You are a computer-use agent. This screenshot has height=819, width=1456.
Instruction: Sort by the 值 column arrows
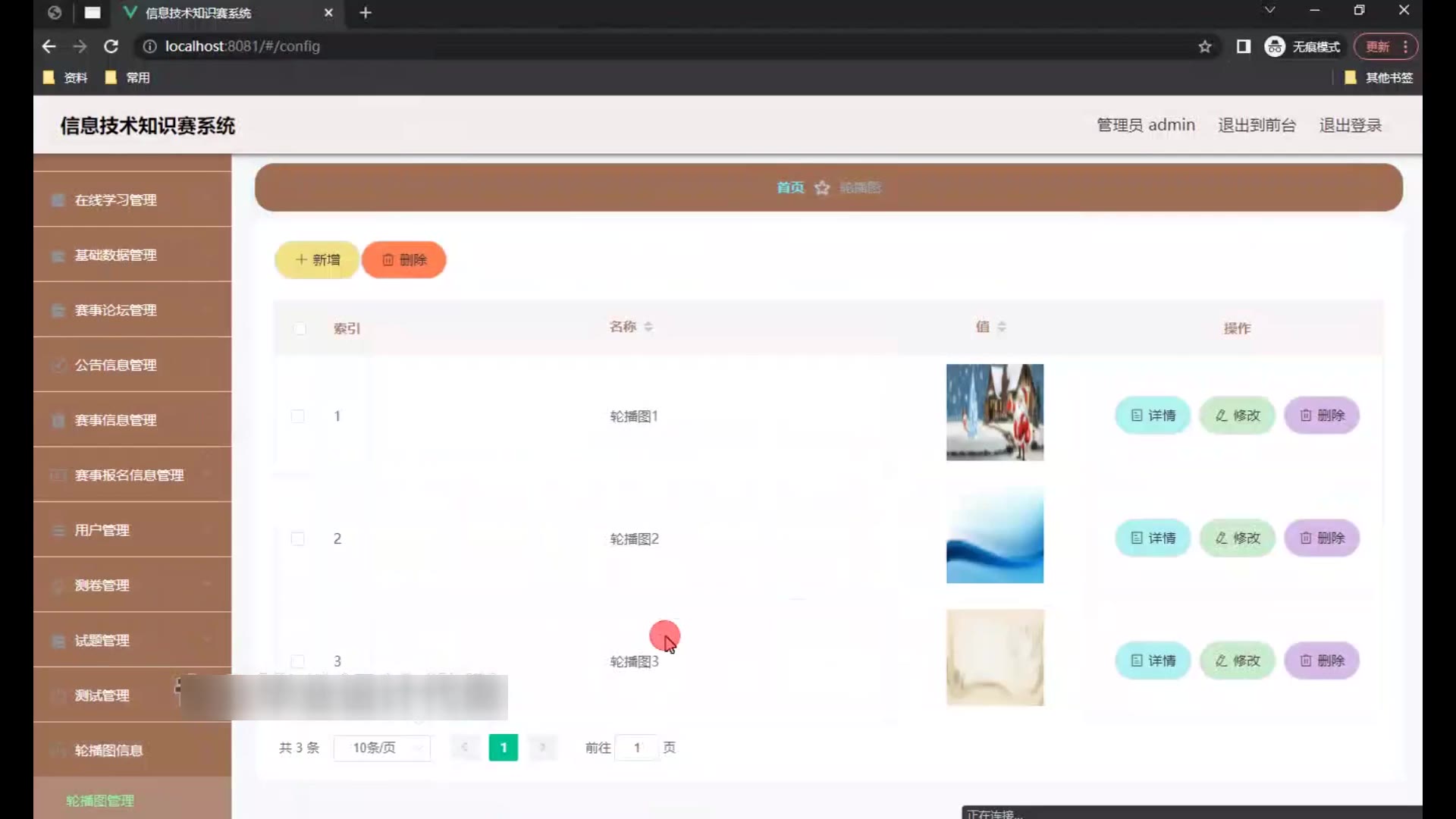coord(1002,327)
